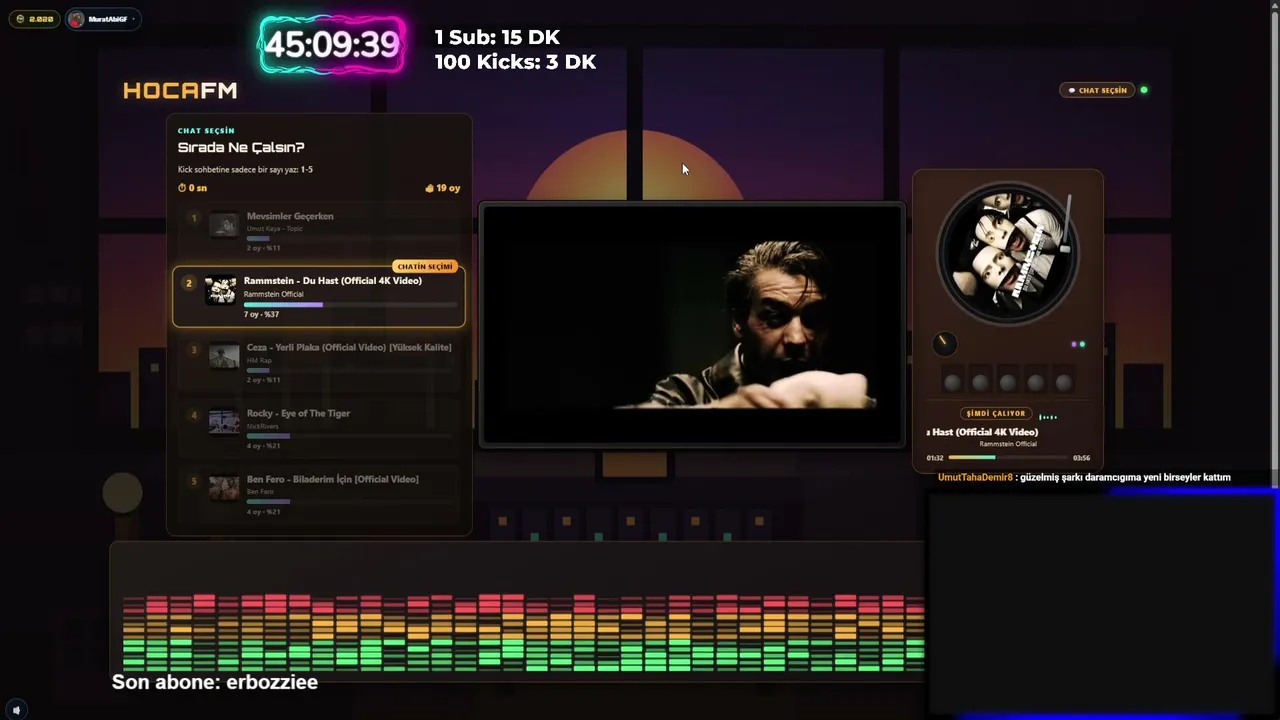Click the Mevsimler Geçerken thumbnail
The width and height of the screenshot is (1280, 720).
[x=224, y=225]
